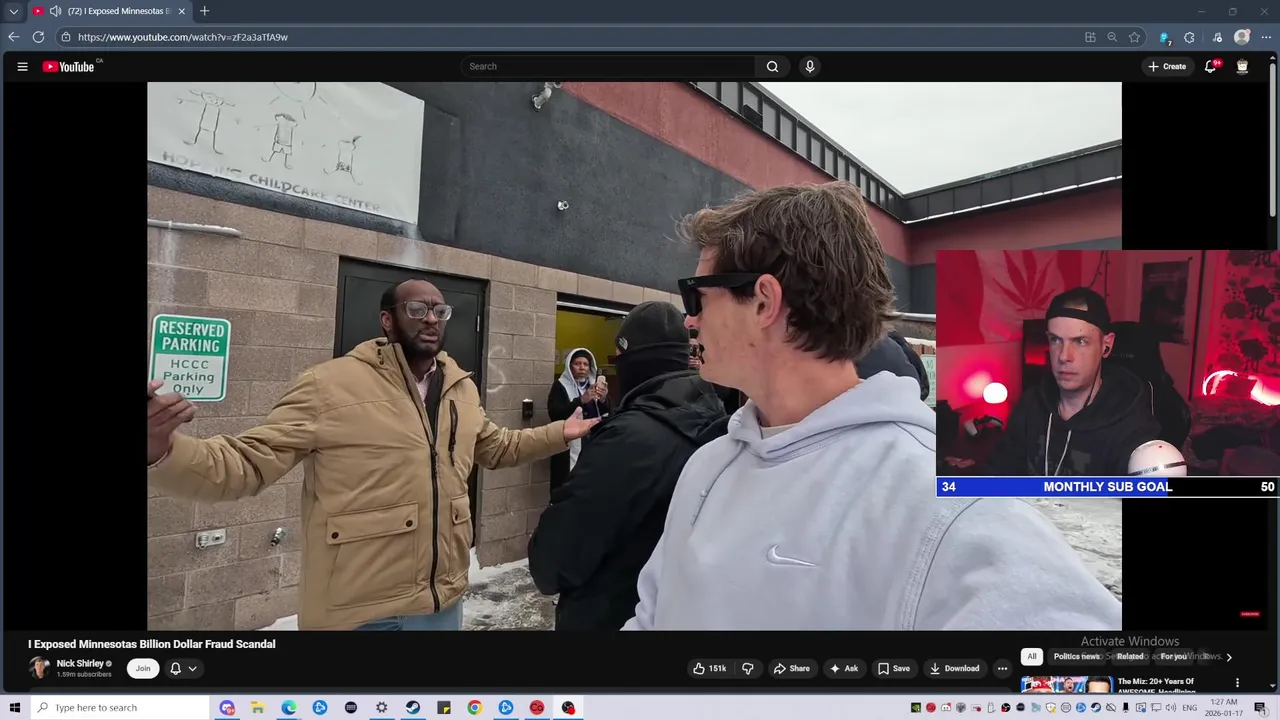Open File Explorer from the taskbar
The width and height of the screenshot is (1280, 720).
pos(257,708)
